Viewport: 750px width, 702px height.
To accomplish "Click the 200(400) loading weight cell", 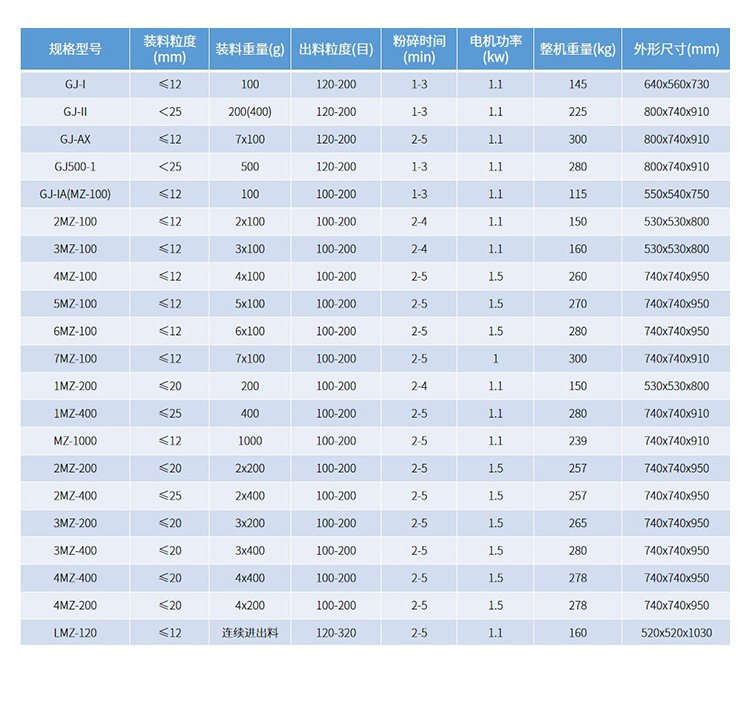I will (249, 112).
